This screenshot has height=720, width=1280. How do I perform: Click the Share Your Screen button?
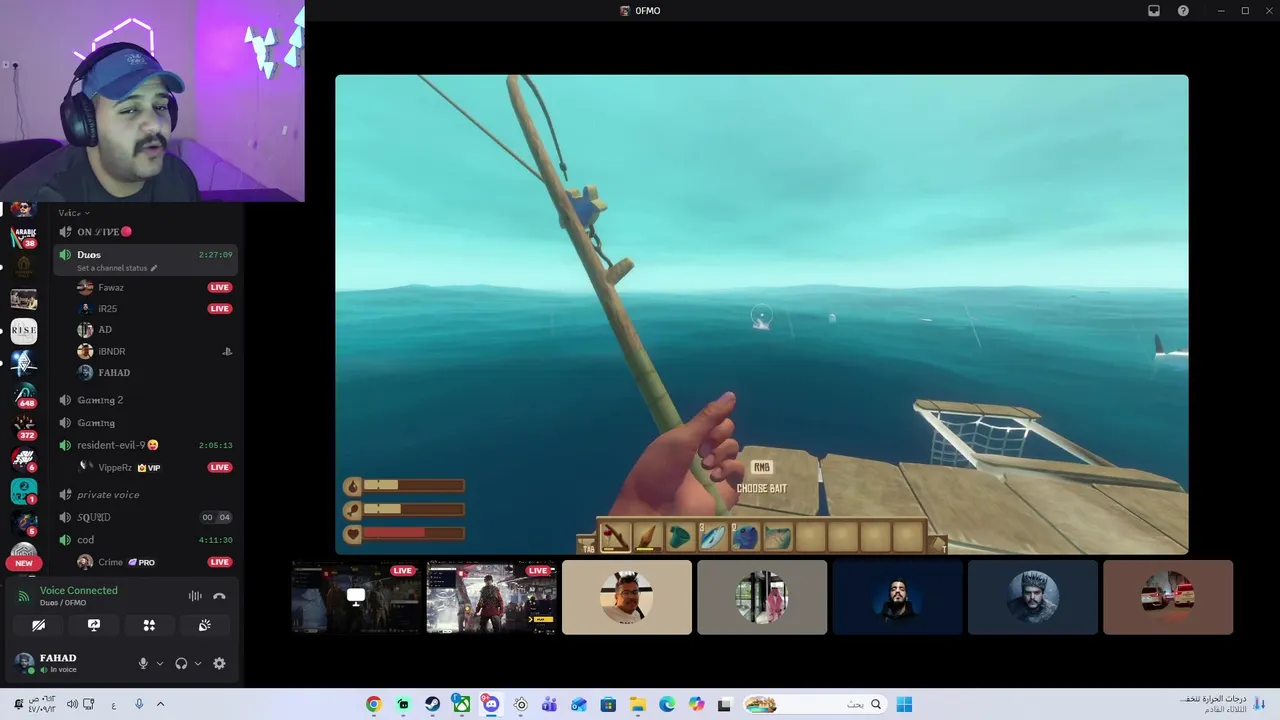click(94, 625)
